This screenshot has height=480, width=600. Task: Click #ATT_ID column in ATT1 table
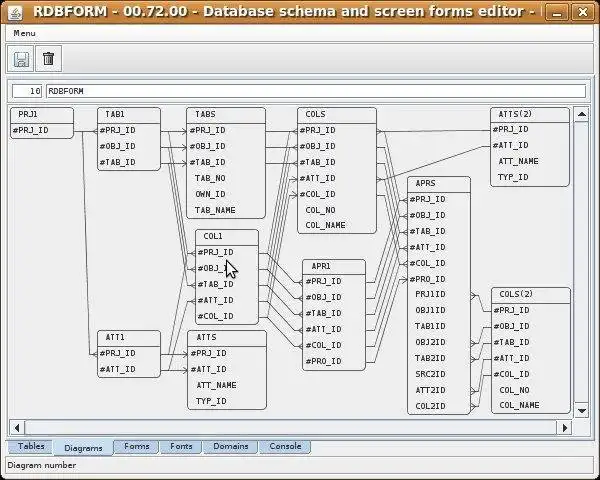[x=117, y=370]
